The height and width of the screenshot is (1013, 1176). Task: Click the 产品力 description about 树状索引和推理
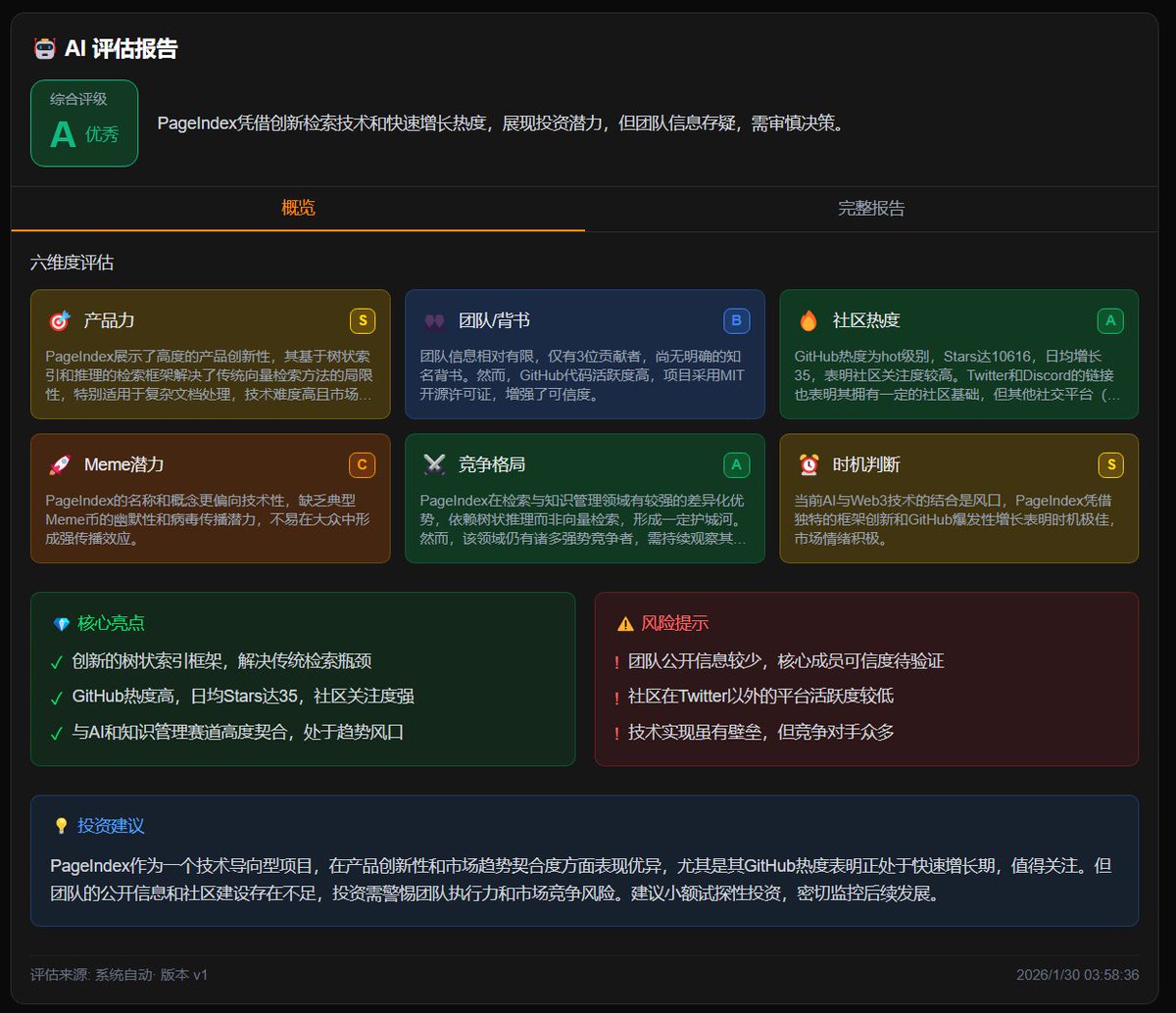(209, 375)
